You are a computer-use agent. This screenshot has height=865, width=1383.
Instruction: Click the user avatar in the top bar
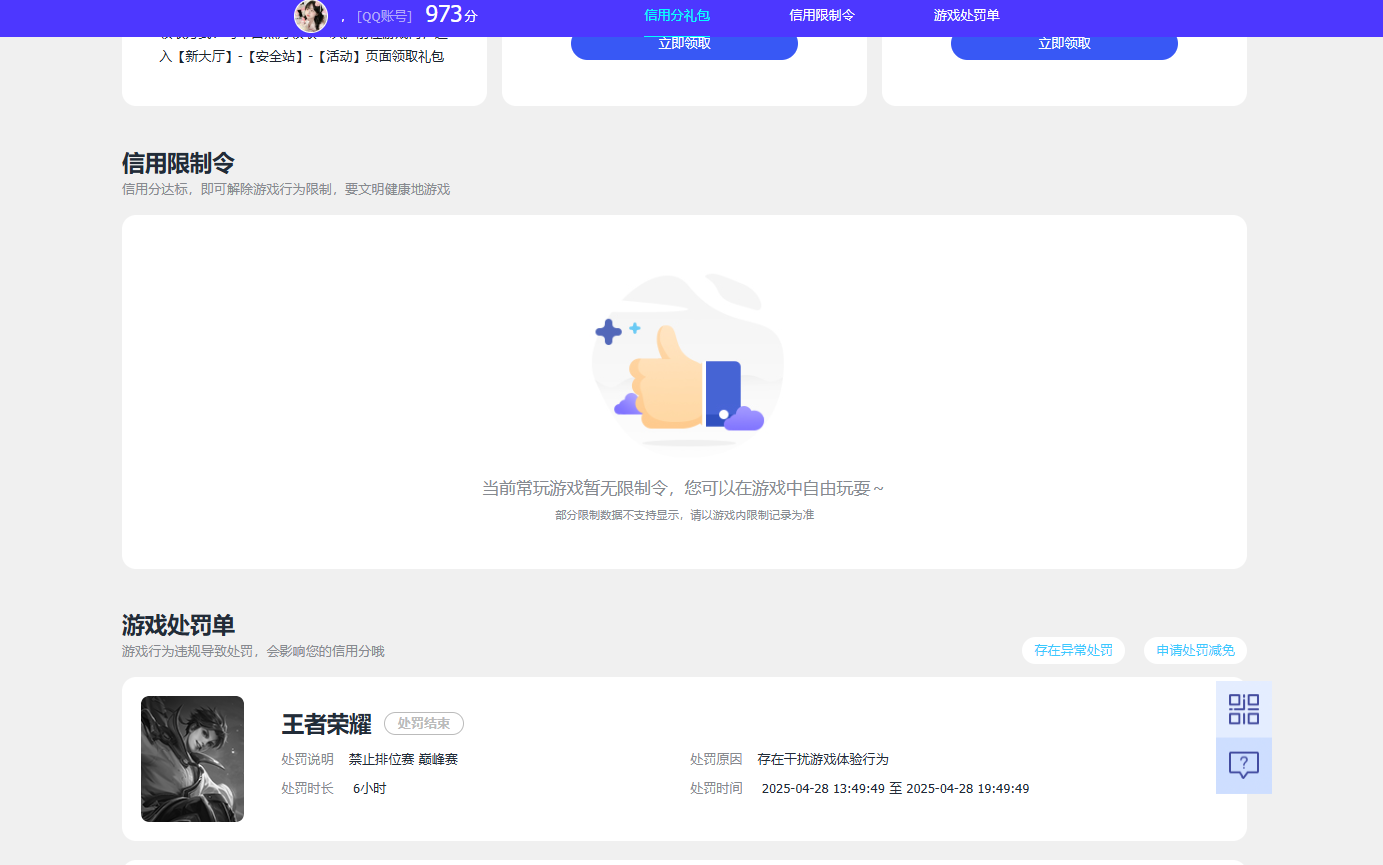[x=312, y=16]
